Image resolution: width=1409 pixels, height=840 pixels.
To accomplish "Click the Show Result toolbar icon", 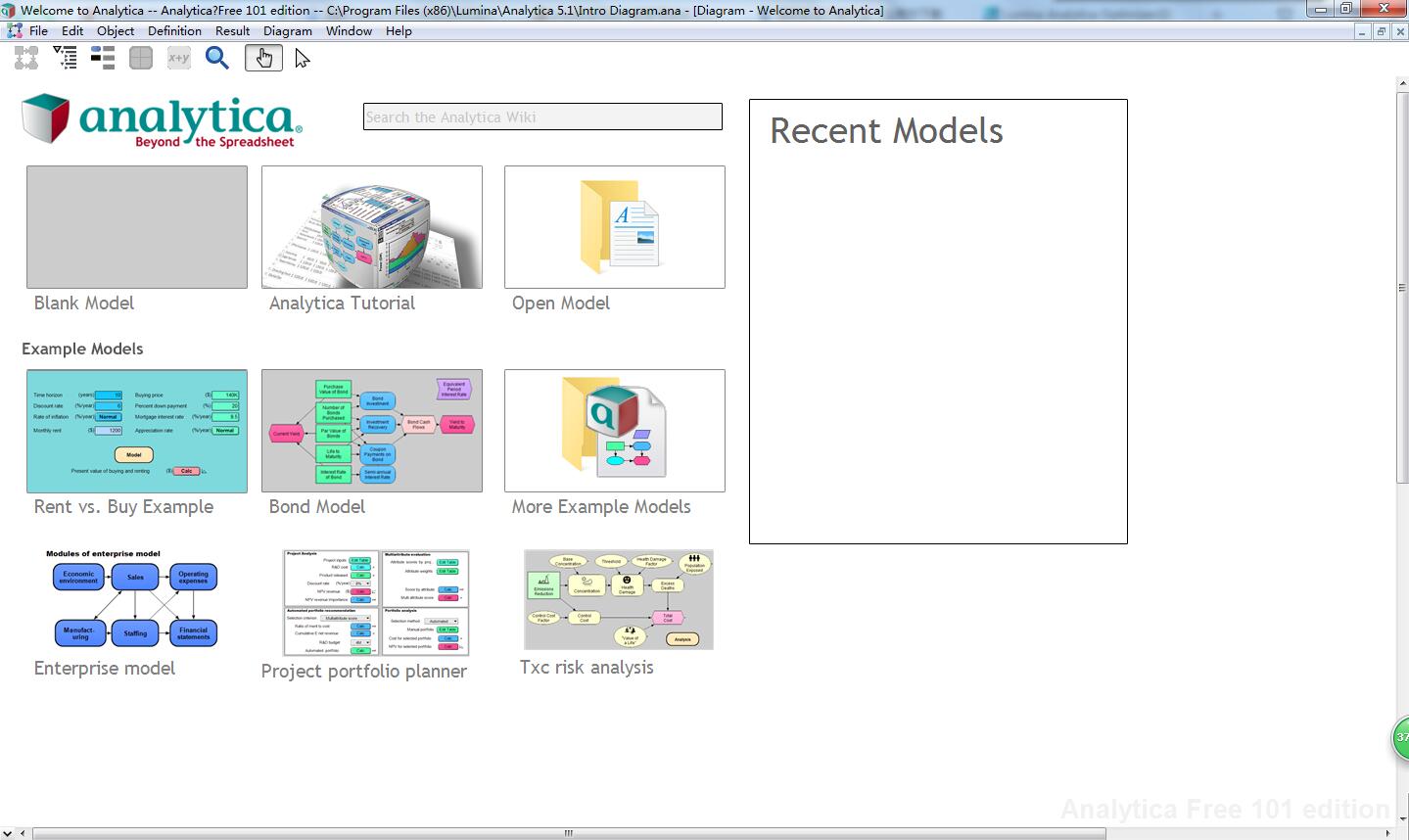I will tap(141, 59).
